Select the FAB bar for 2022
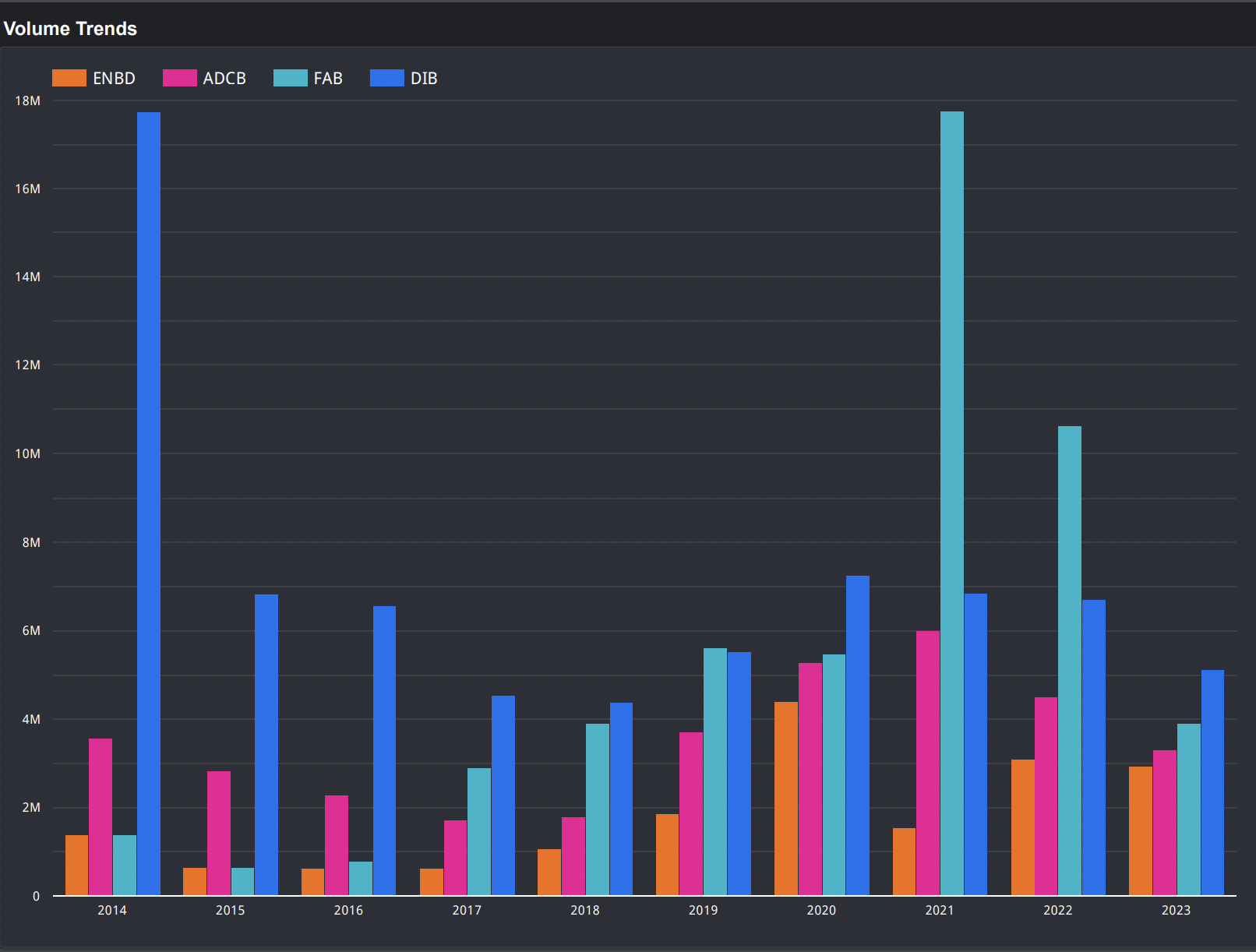Viewport: 1256px width, 952px height. (1070, 661)
